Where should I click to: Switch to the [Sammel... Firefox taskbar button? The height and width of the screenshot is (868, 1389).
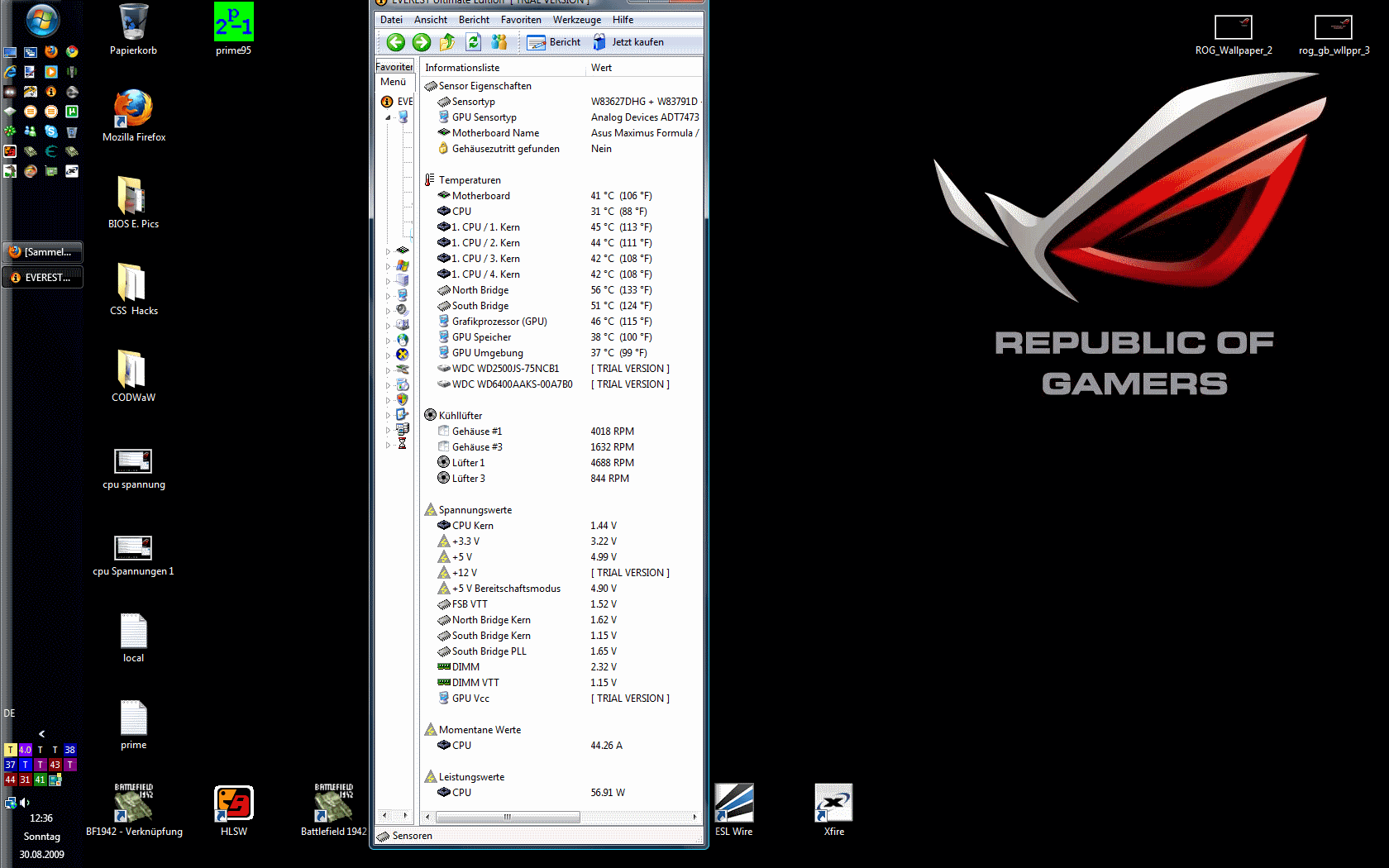pyautogui.click(x=42, y=251)
